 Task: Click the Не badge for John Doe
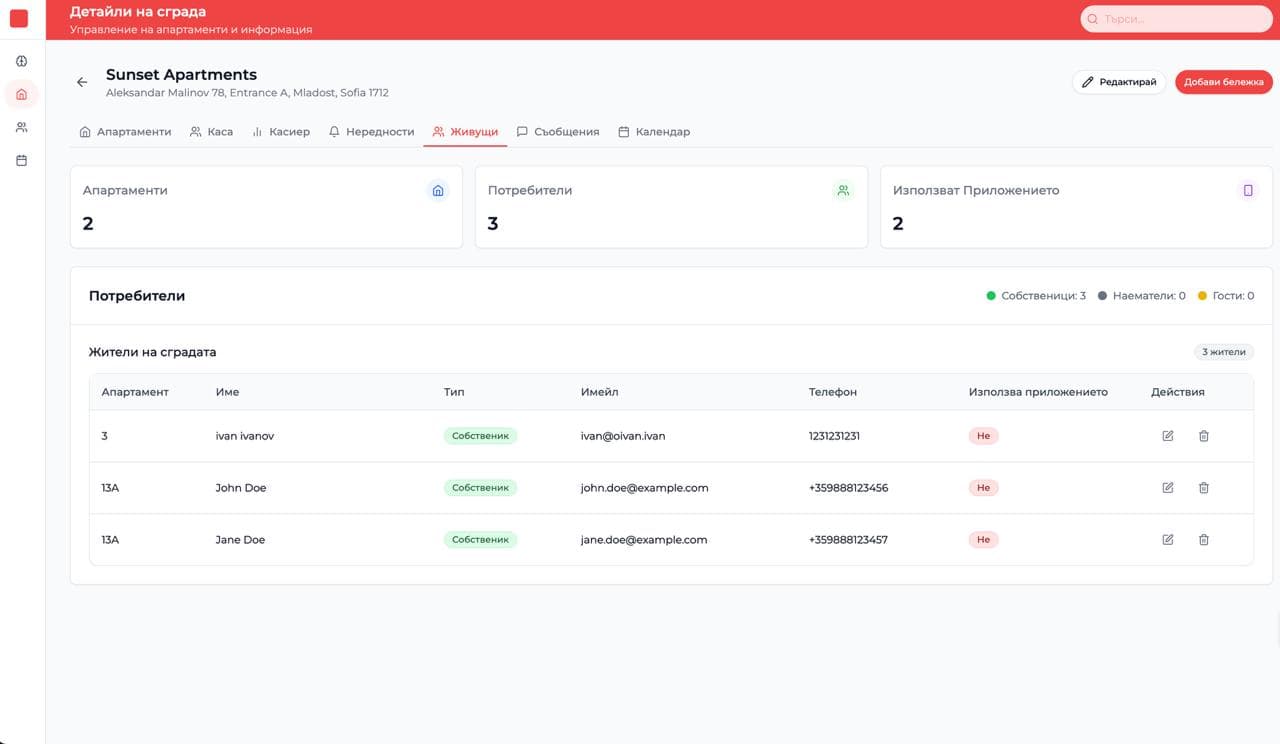[x=983, y=488]
